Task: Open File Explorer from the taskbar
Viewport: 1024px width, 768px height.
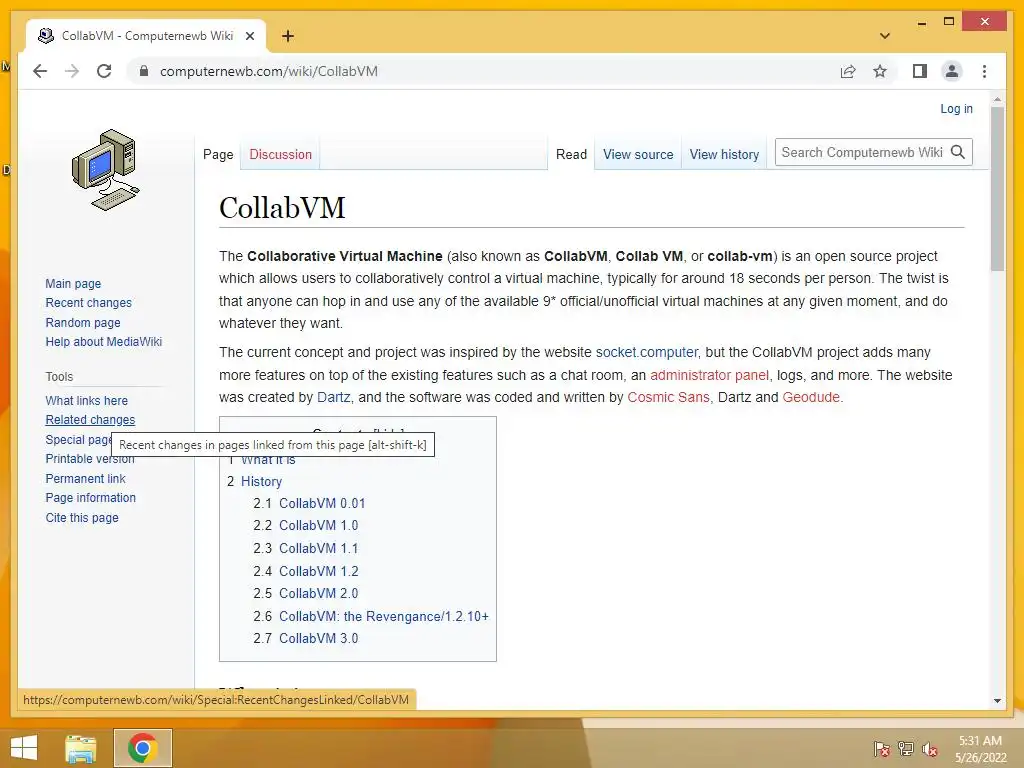Action: coord(80,748)
